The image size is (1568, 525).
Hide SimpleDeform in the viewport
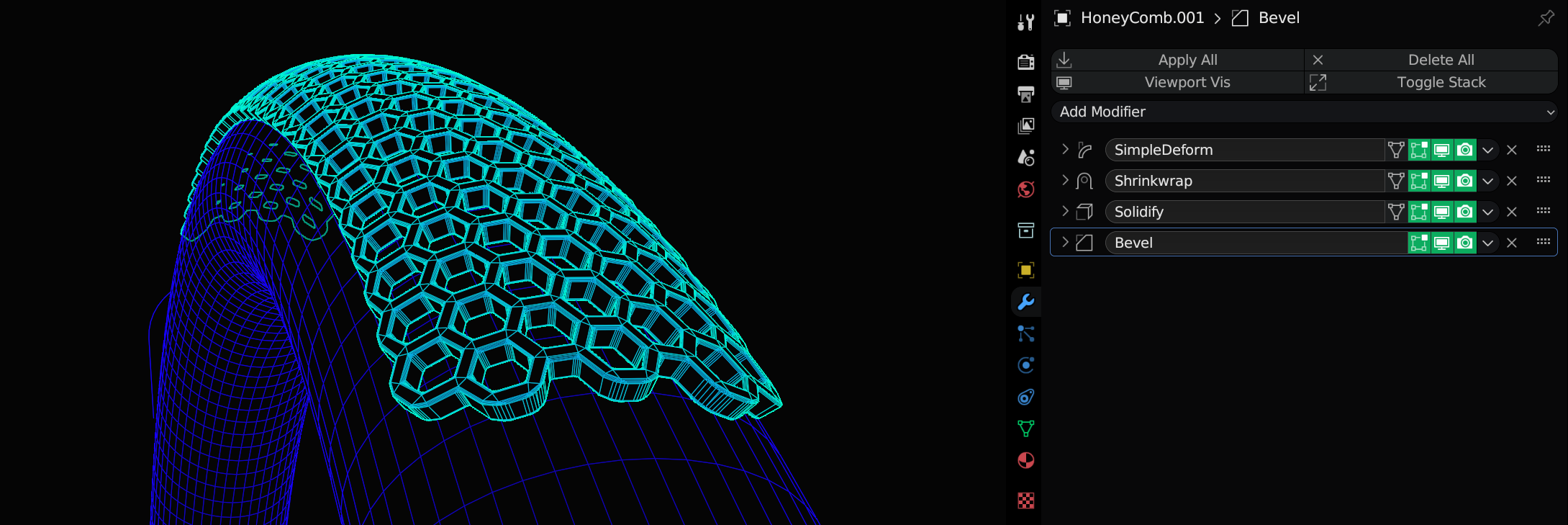tap(1442, 150)
